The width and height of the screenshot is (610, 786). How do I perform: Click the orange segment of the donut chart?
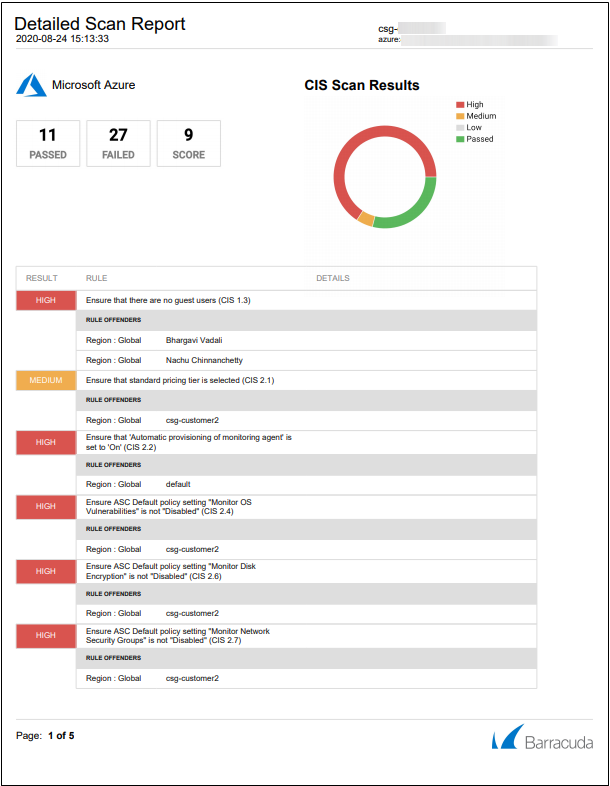366,219
